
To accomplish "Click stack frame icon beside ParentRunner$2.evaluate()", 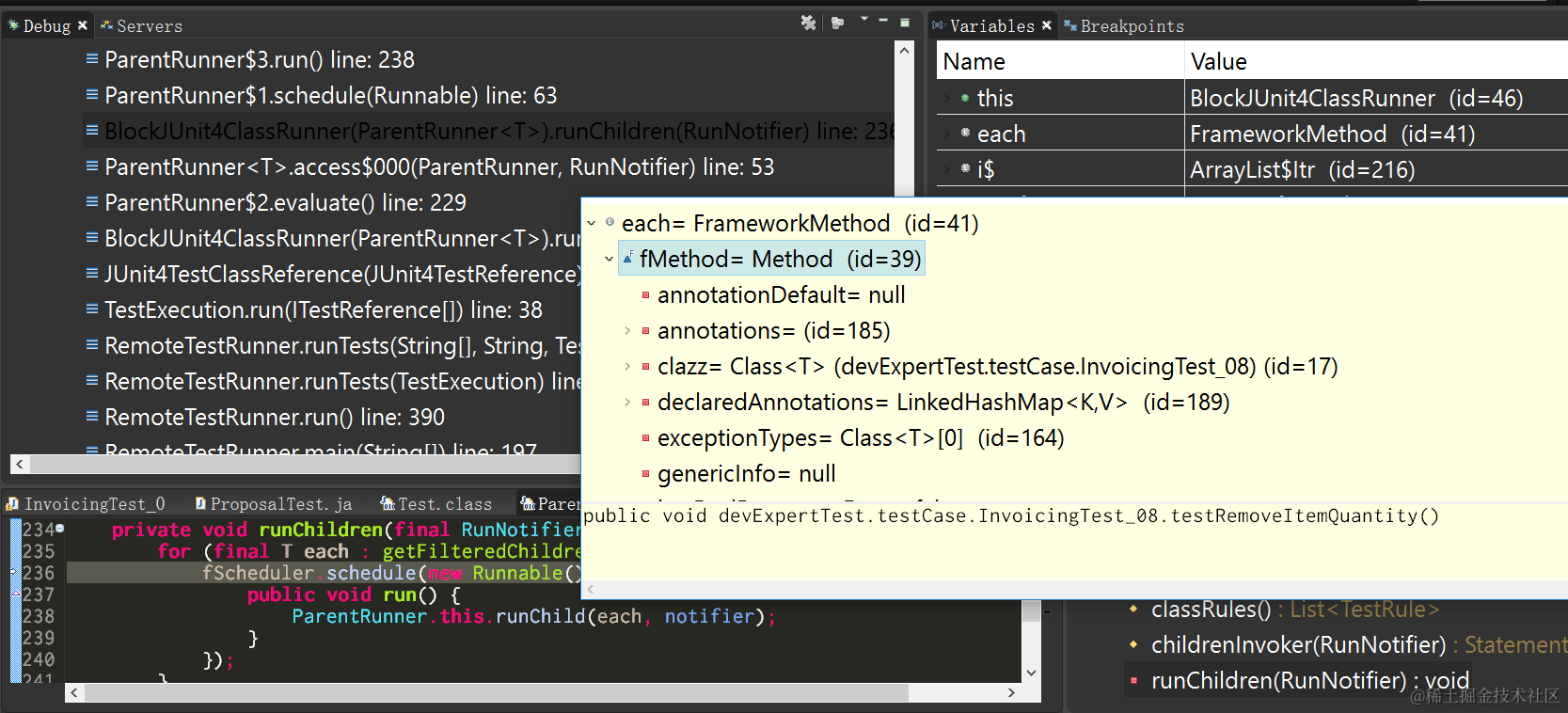I will tap(92, 201).
